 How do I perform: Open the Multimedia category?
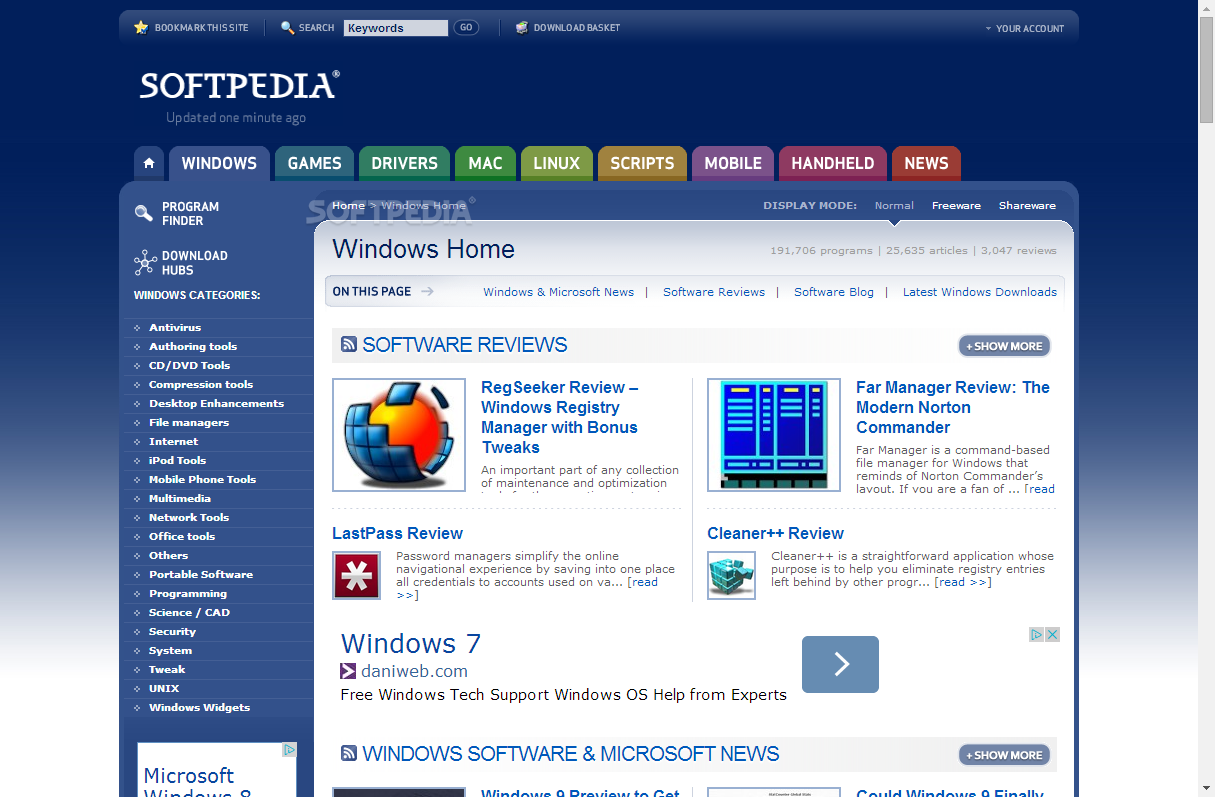(x=180, y=498)
